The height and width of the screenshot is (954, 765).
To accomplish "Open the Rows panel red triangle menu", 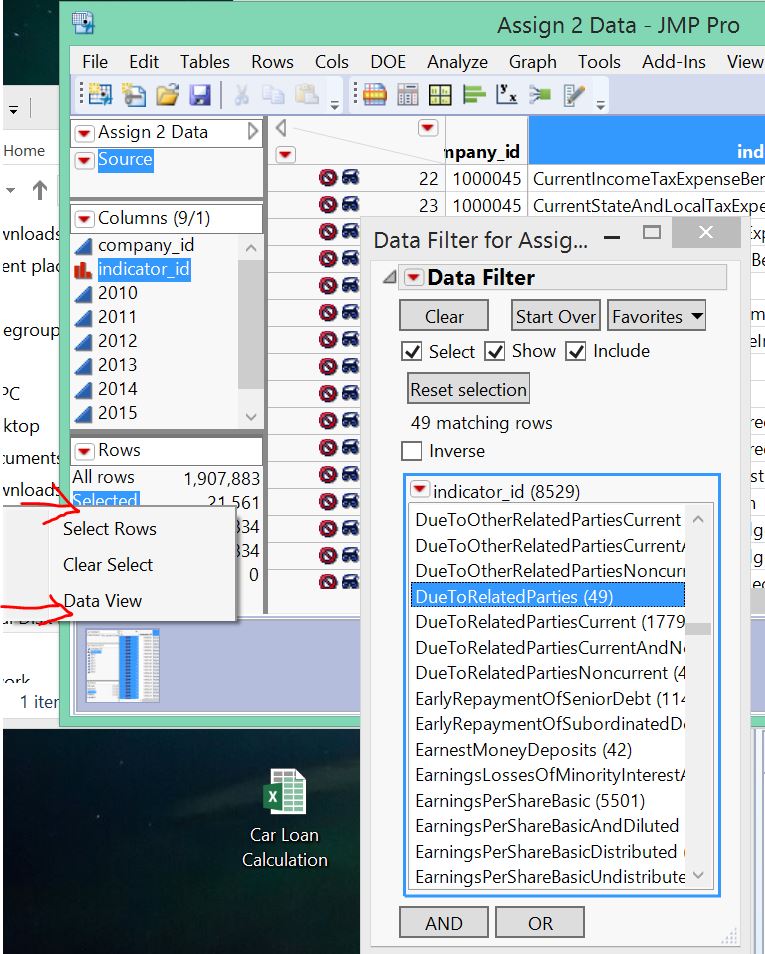I will click(85, 451).
